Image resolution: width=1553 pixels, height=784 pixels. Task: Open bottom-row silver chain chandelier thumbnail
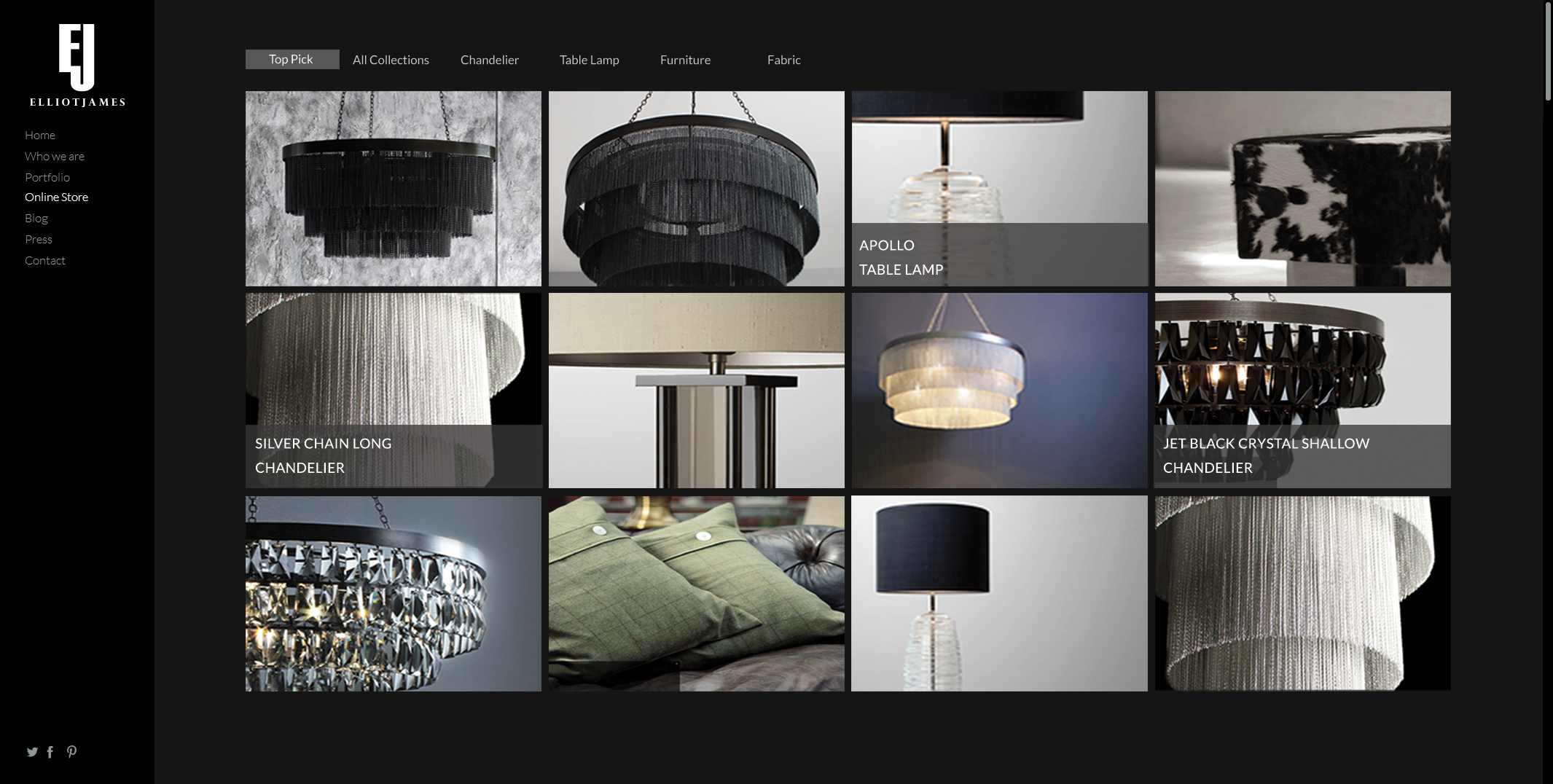(x=1303, y=594)
